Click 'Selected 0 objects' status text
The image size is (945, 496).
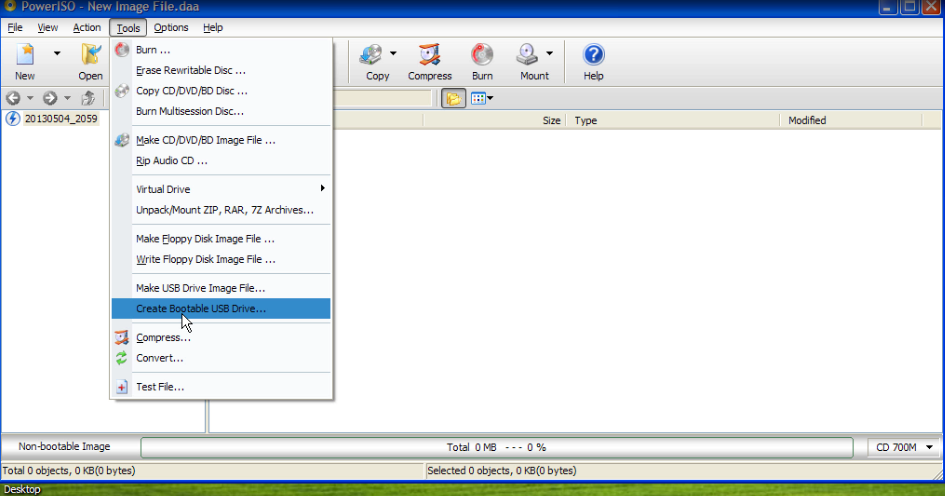(x=501, y=471)
